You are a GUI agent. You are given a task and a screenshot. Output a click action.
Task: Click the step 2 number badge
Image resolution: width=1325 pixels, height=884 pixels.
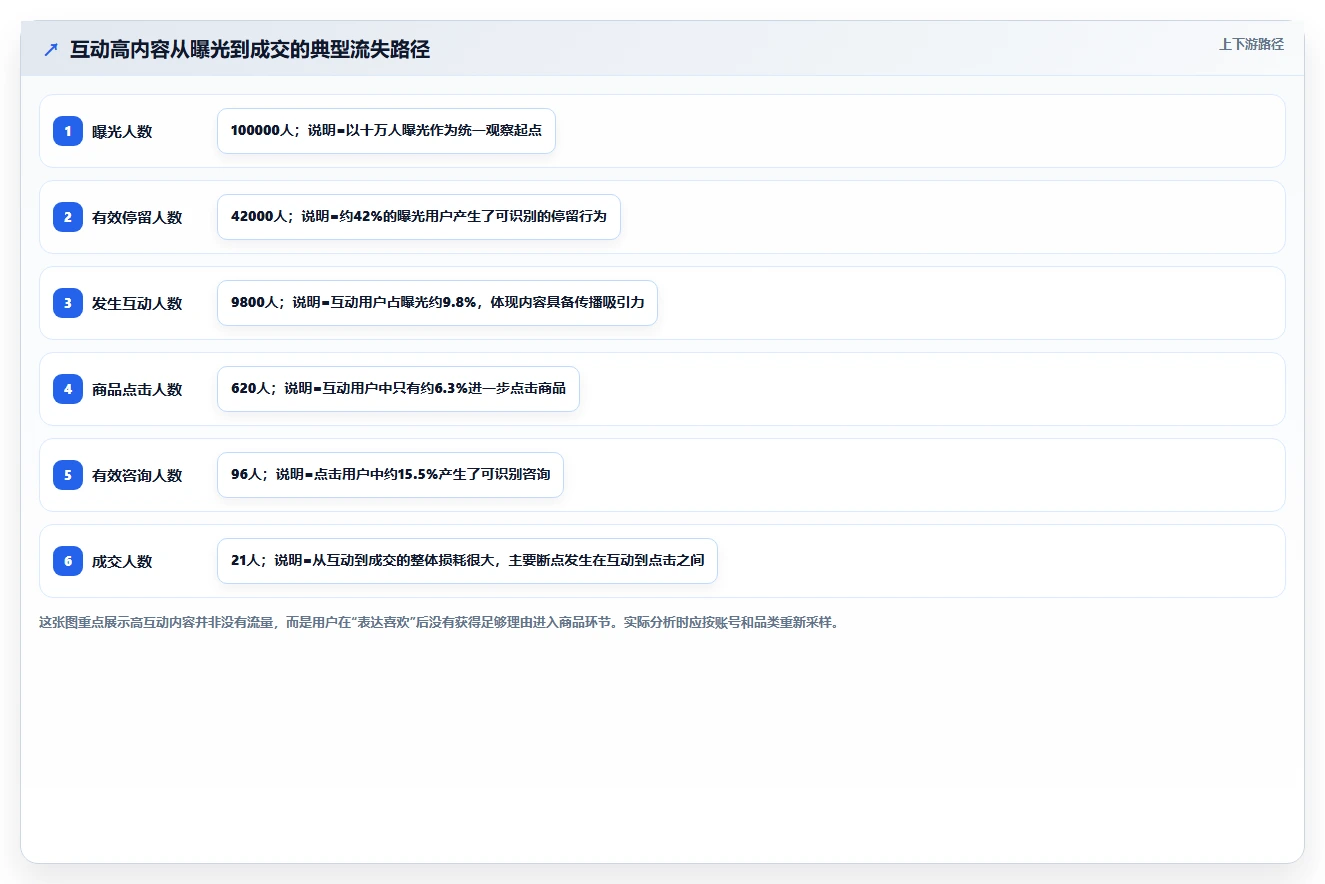(68, 217)
